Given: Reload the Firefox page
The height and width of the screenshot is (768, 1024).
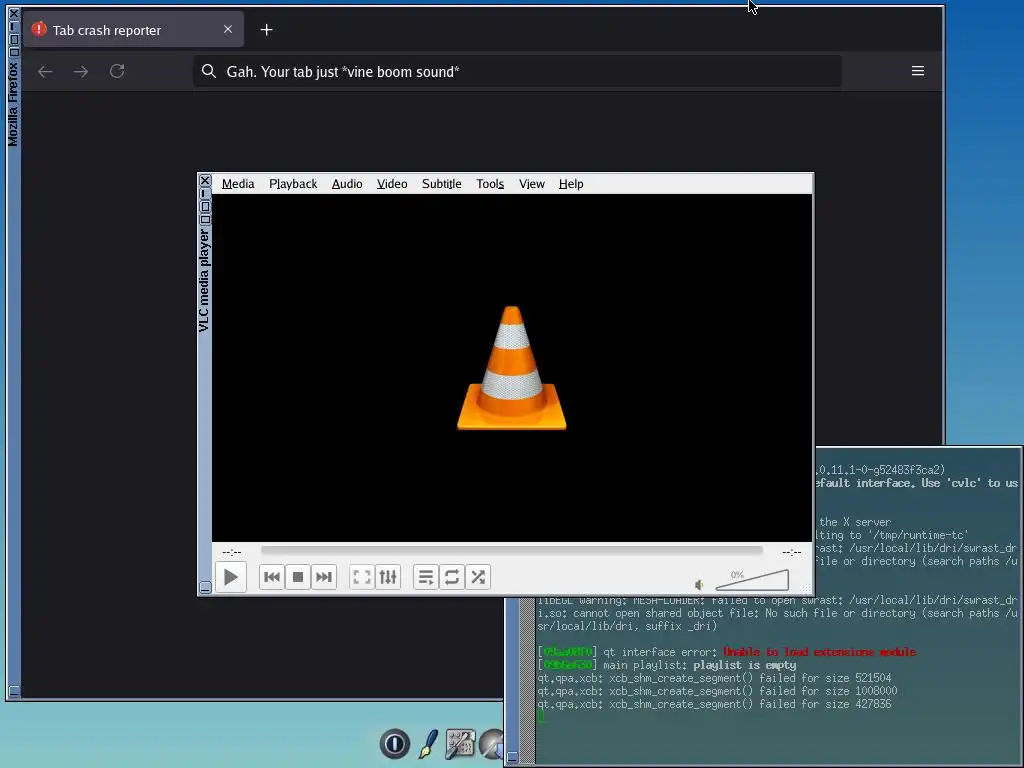Looking at the screenshot, I should (117, 71).
